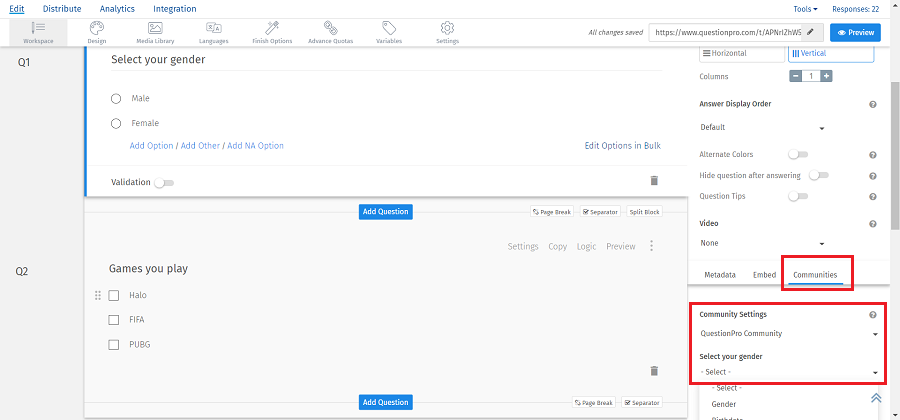The height and width of the screenshot is (420, 900).
Task: Click the double chevron collapse icon
Action: tap(876, 398)
